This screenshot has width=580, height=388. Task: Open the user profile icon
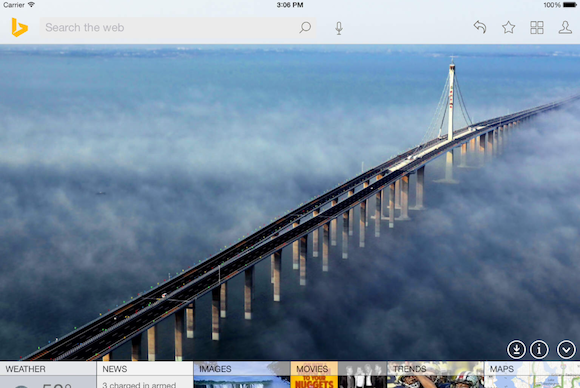tap(565, 27)
